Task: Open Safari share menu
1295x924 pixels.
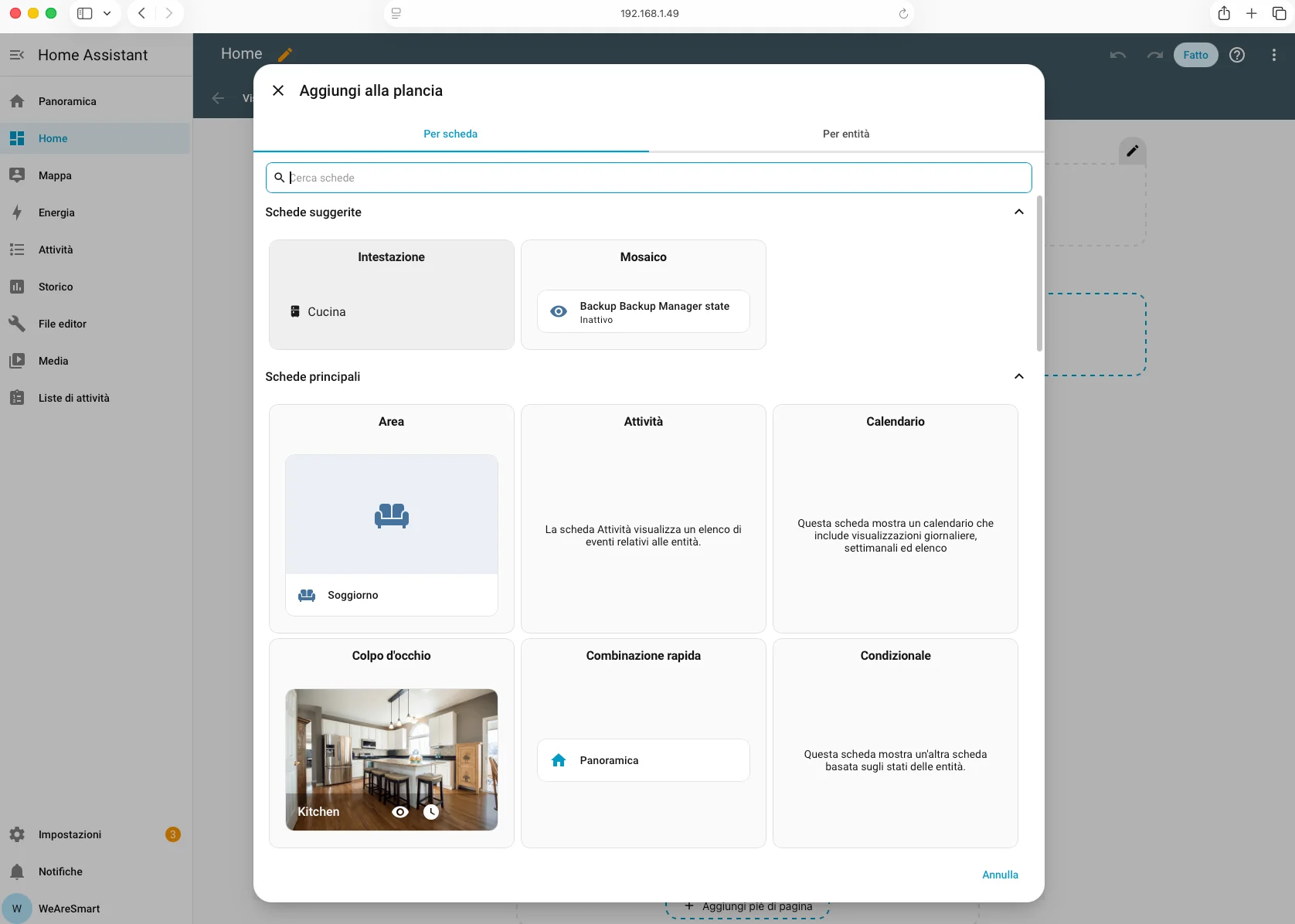Action: coord(1224,13)
